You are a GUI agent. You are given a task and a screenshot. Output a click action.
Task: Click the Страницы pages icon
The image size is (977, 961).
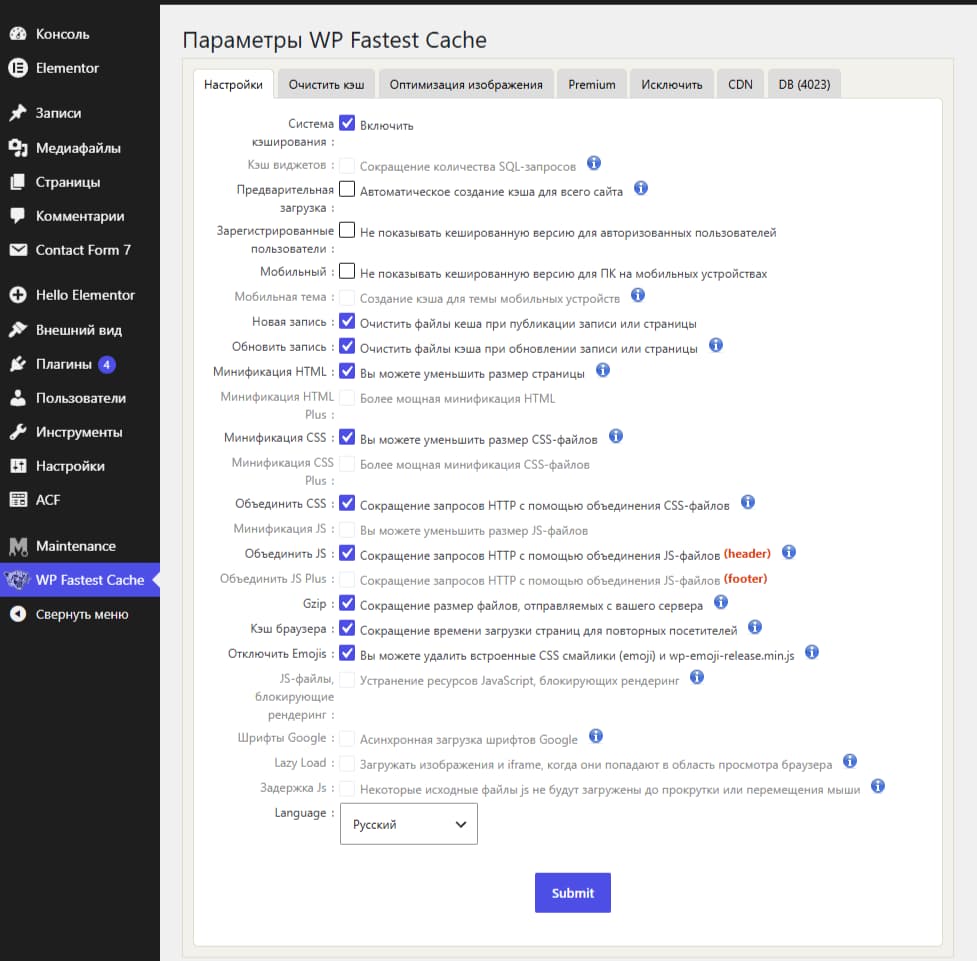18,182
